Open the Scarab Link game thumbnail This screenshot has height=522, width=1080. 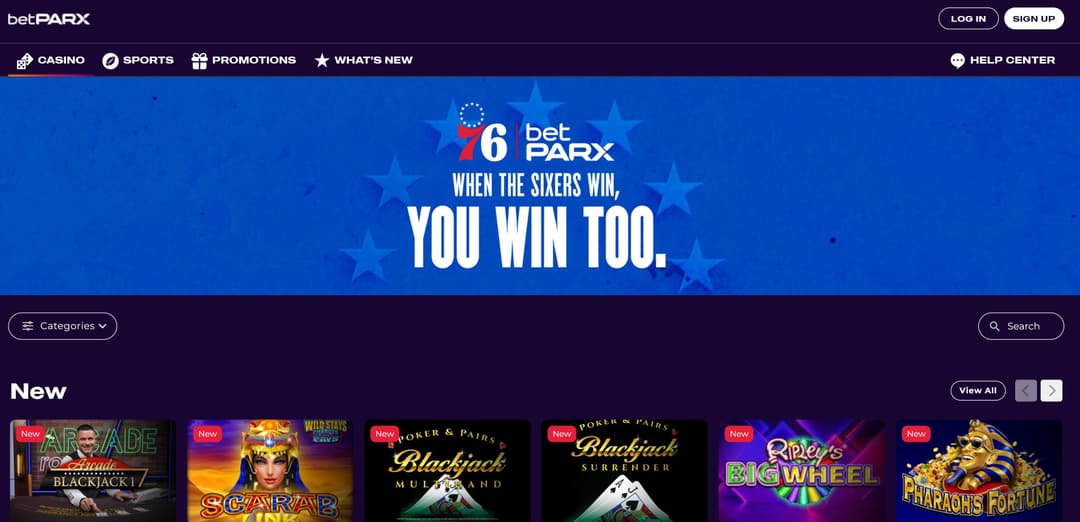[x=270, y=471]
